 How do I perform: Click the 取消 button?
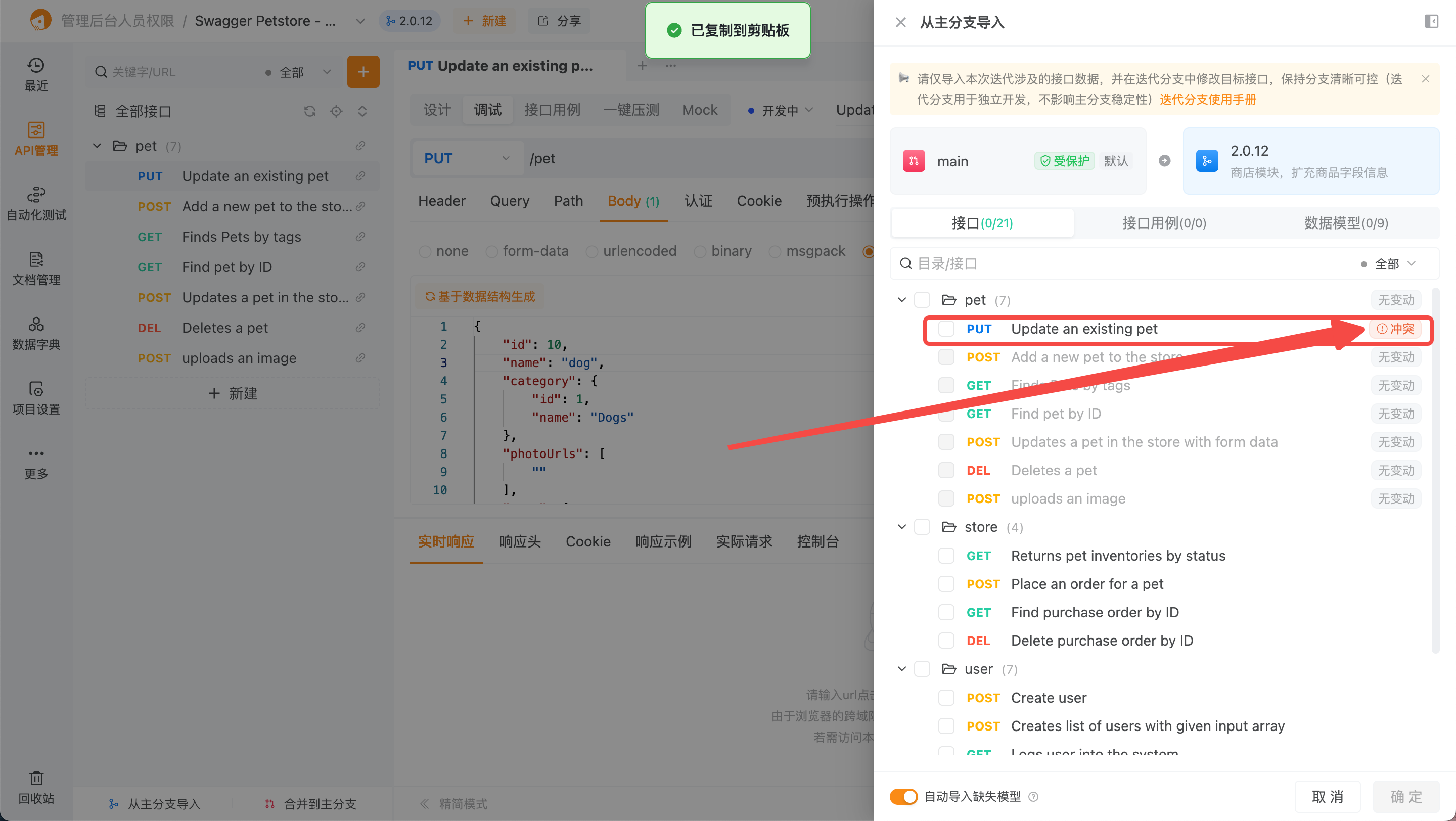1327,797
